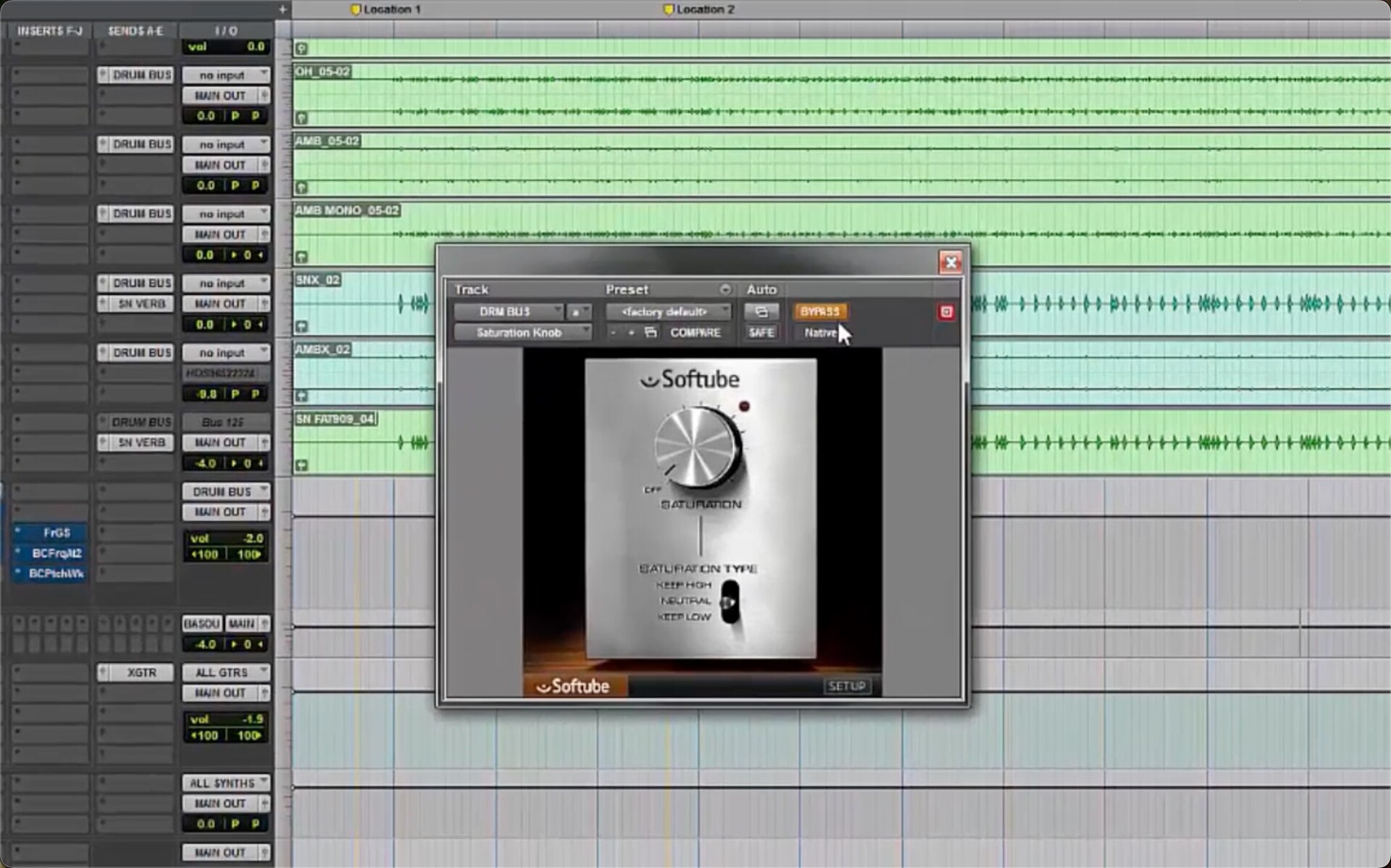Viewport: 1391px width, 868px height.
Task: Open plug-in automation enable dialog icon
Action: (x=761, y=312)
